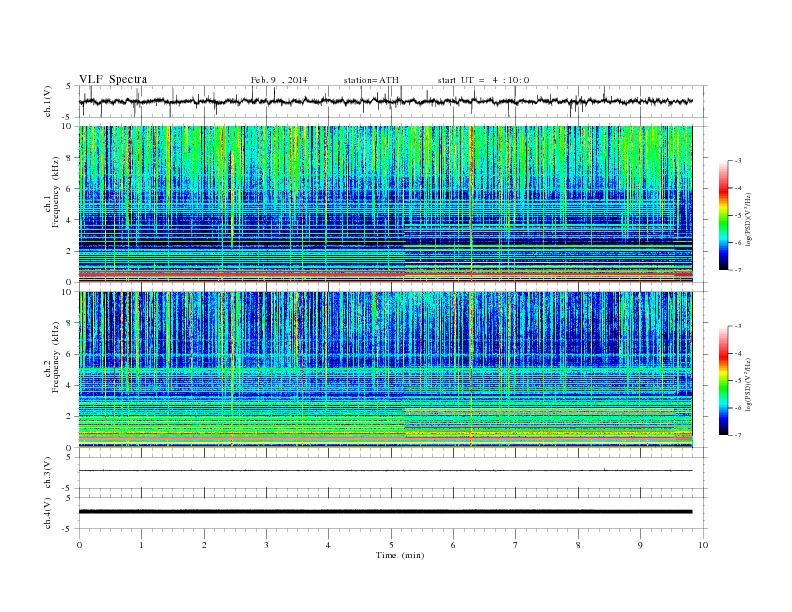Click the "-5" tick on ch.2 color bar
The height and width of the screenshot is (612, 792).
click(738, 380)
